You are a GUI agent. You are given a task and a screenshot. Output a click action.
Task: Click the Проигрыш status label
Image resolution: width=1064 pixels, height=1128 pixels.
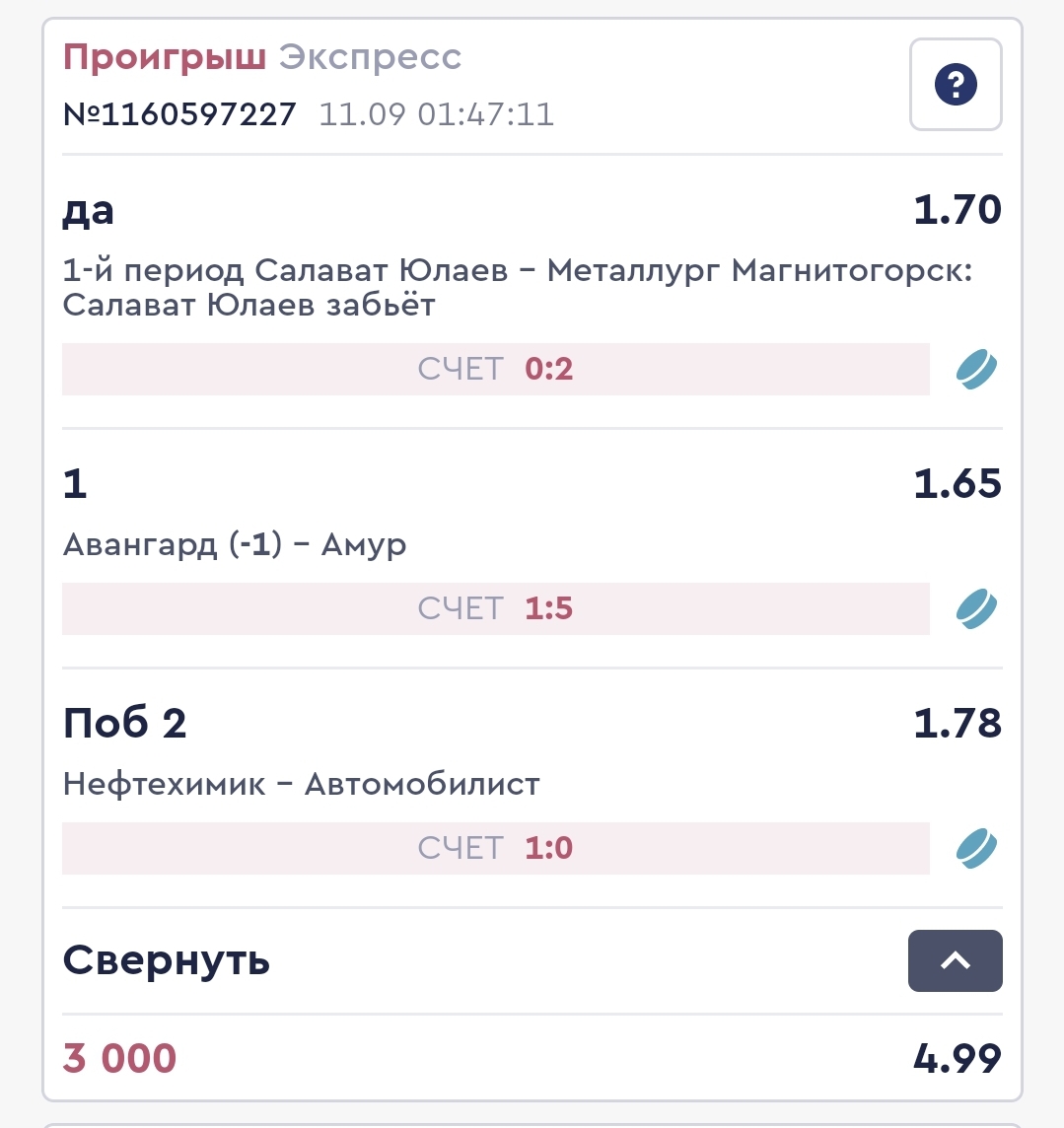(164, 58)
